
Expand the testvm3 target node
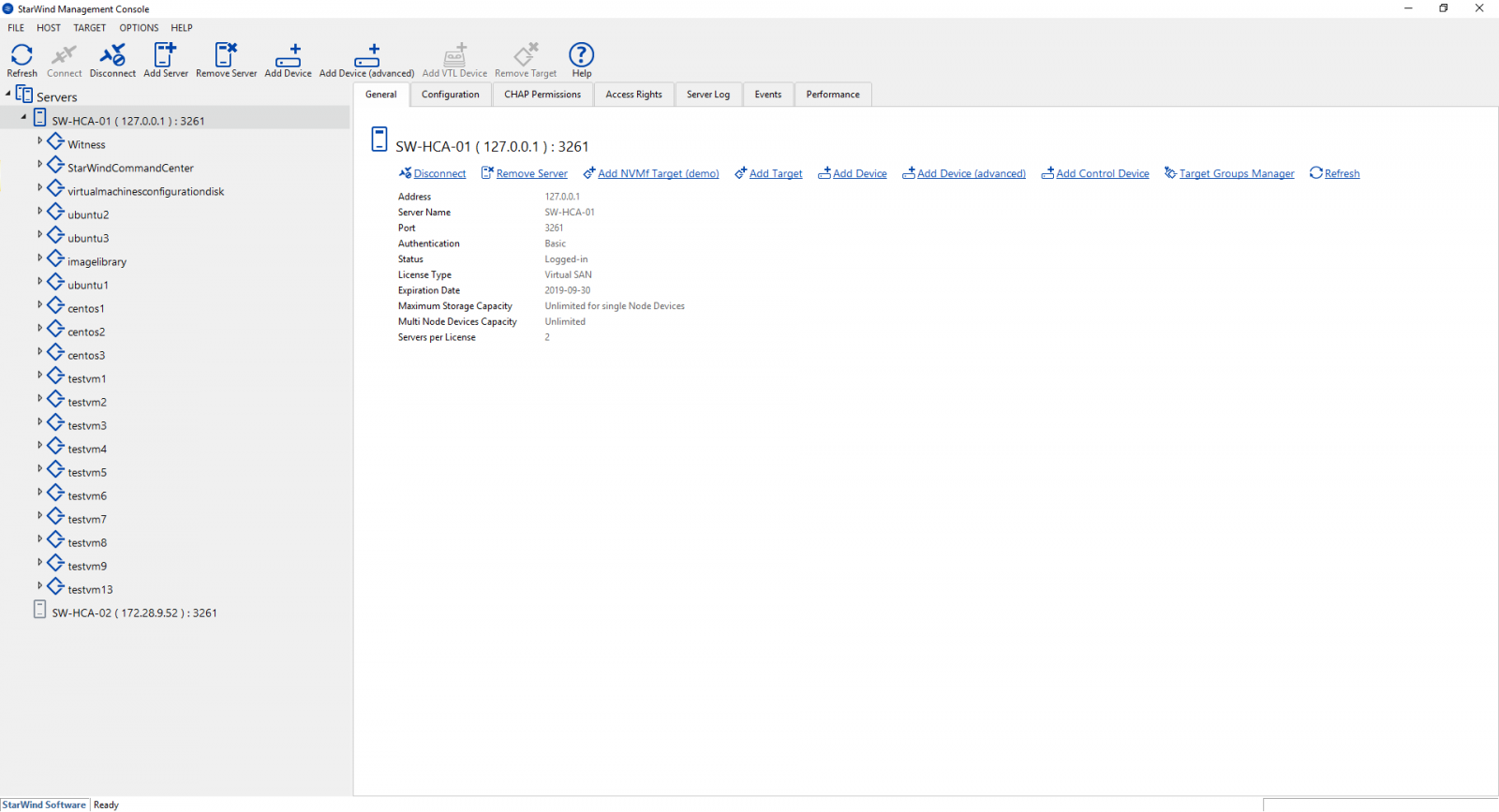tap(39, 421)
